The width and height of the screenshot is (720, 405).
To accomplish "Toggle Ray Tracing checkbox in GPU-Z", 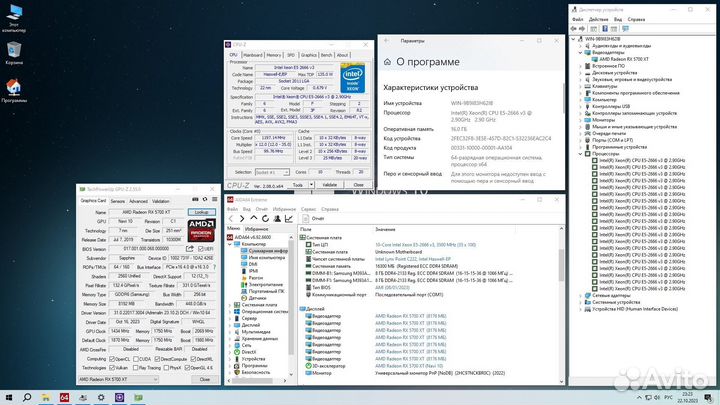I will coord(135,368).
